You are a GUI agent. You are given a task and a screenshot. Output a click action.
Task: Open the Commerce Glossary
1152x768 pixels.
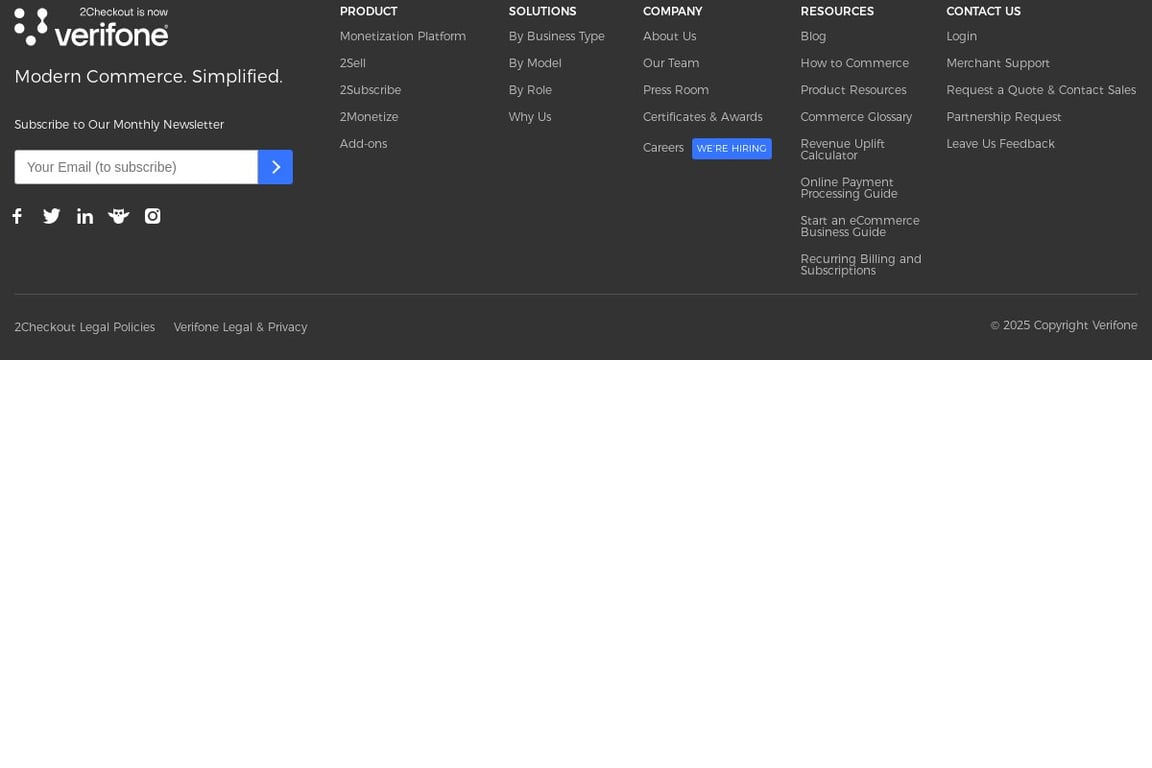[x=856, y=117]
